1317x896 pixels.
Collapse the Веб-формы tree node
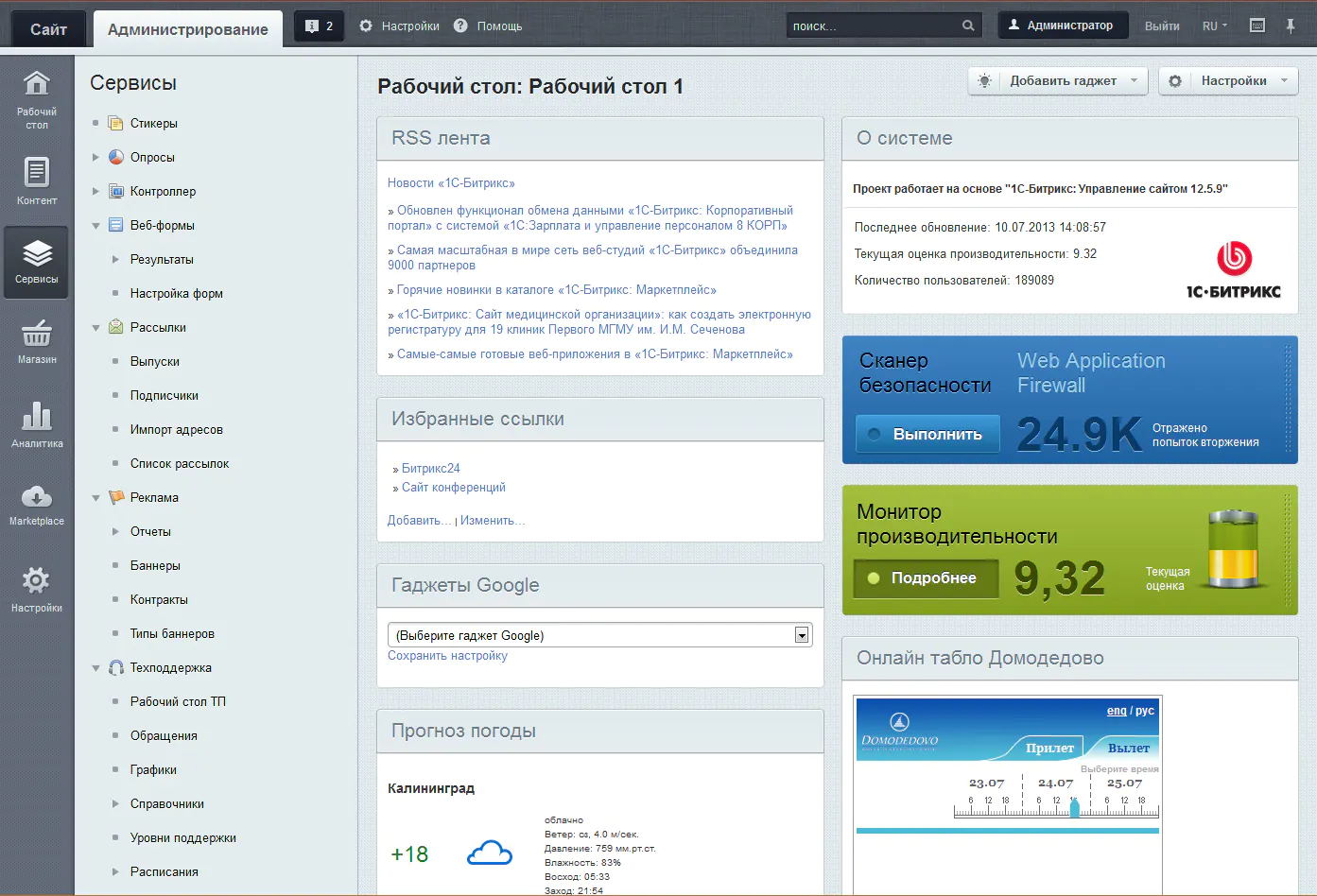[95, 226]
